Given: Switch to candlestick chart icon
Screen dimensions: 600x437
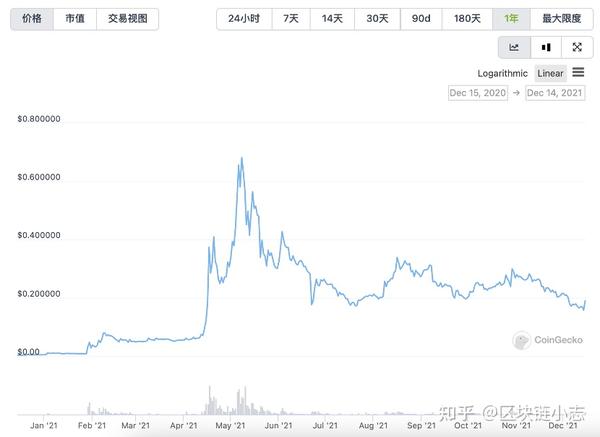Looking at the screenshot, I should (x=546, y=47).
